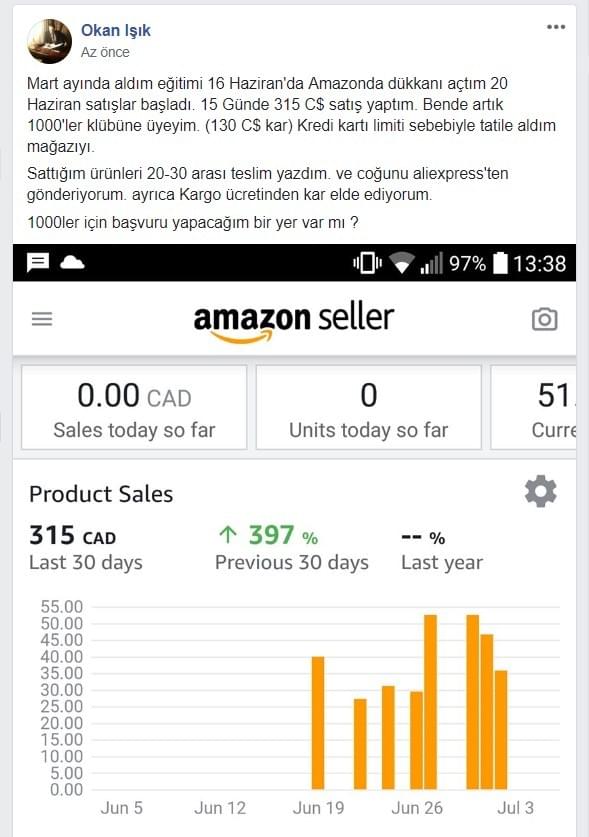The image size is (589, 837).
Task: Open Product Sales settings gear
Action: tap(540, 491)
